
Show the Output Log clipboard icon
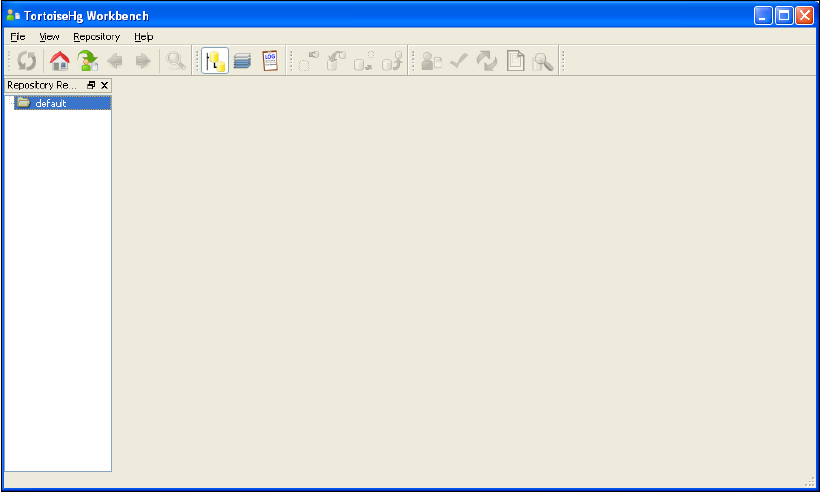[x=270, y=61]
